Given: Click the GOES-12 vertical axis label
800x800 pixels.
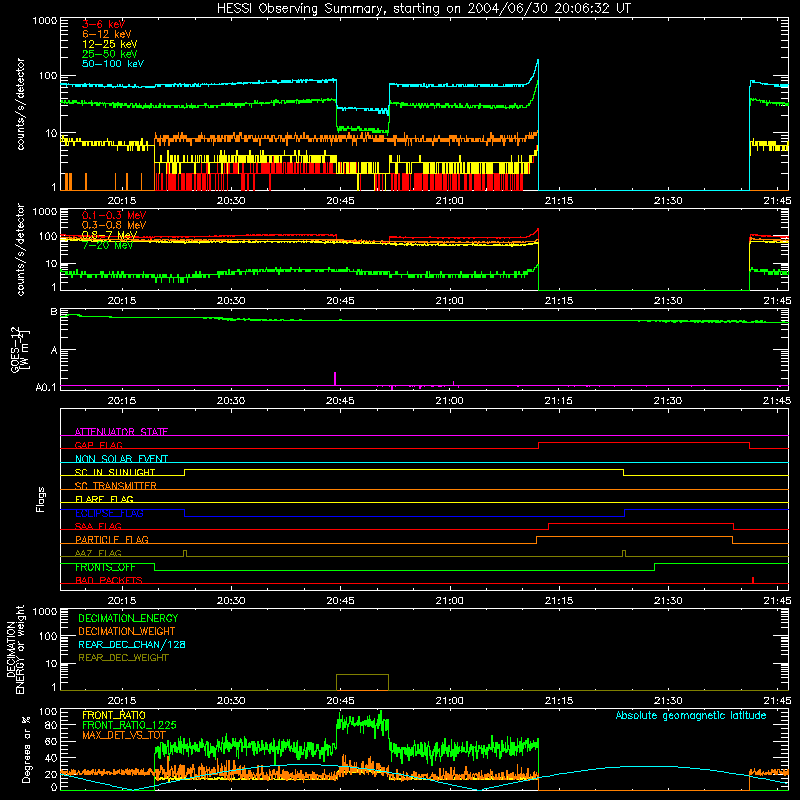Looking at the screenshot, I should pyautogui.click(x=19, y=349).
